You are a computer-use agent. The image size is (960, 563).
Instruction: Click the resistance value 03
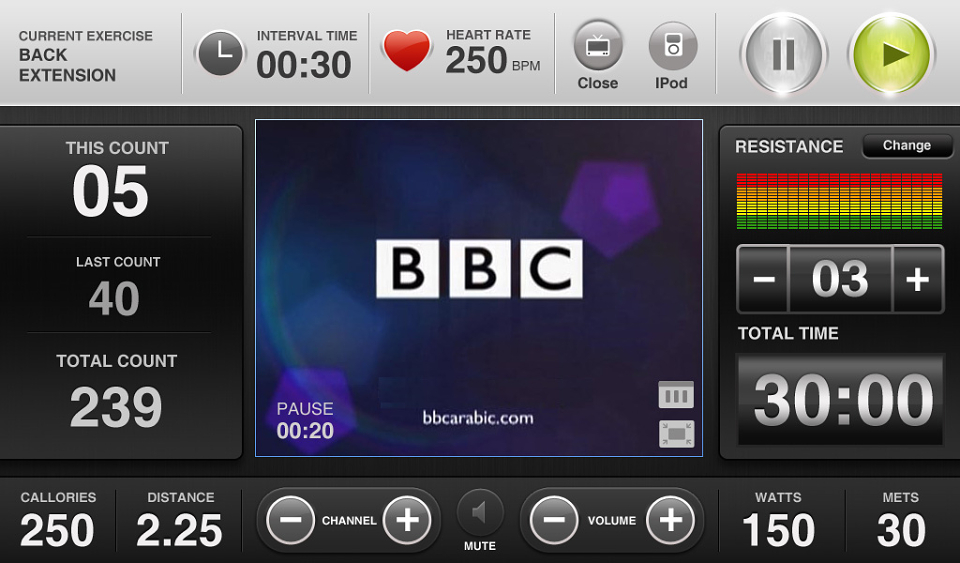pyautogui.click(x=840, y=279)
